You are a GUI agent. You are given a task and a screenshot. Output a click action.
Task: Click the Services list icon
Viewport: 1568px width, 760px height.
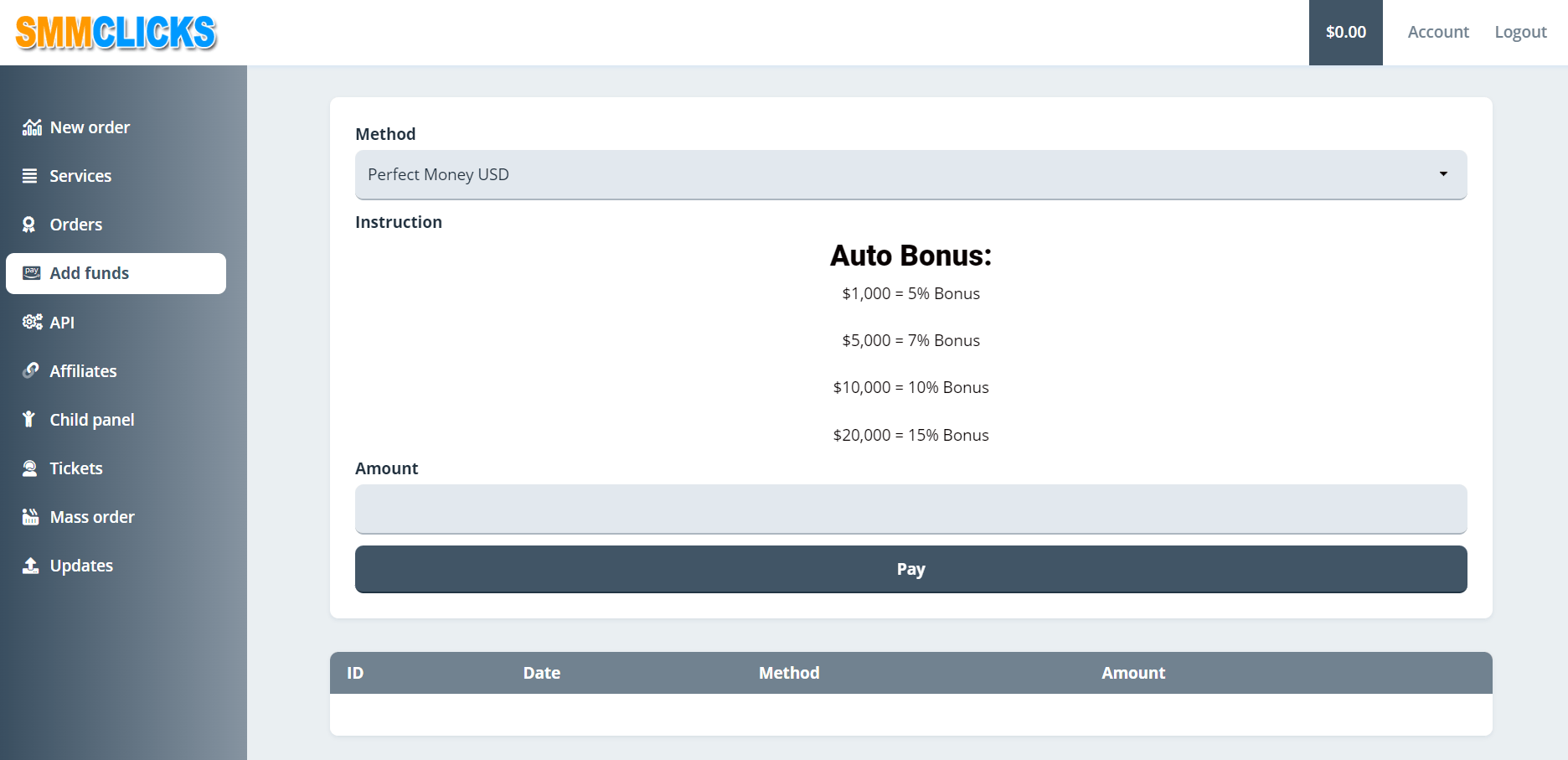30,176
